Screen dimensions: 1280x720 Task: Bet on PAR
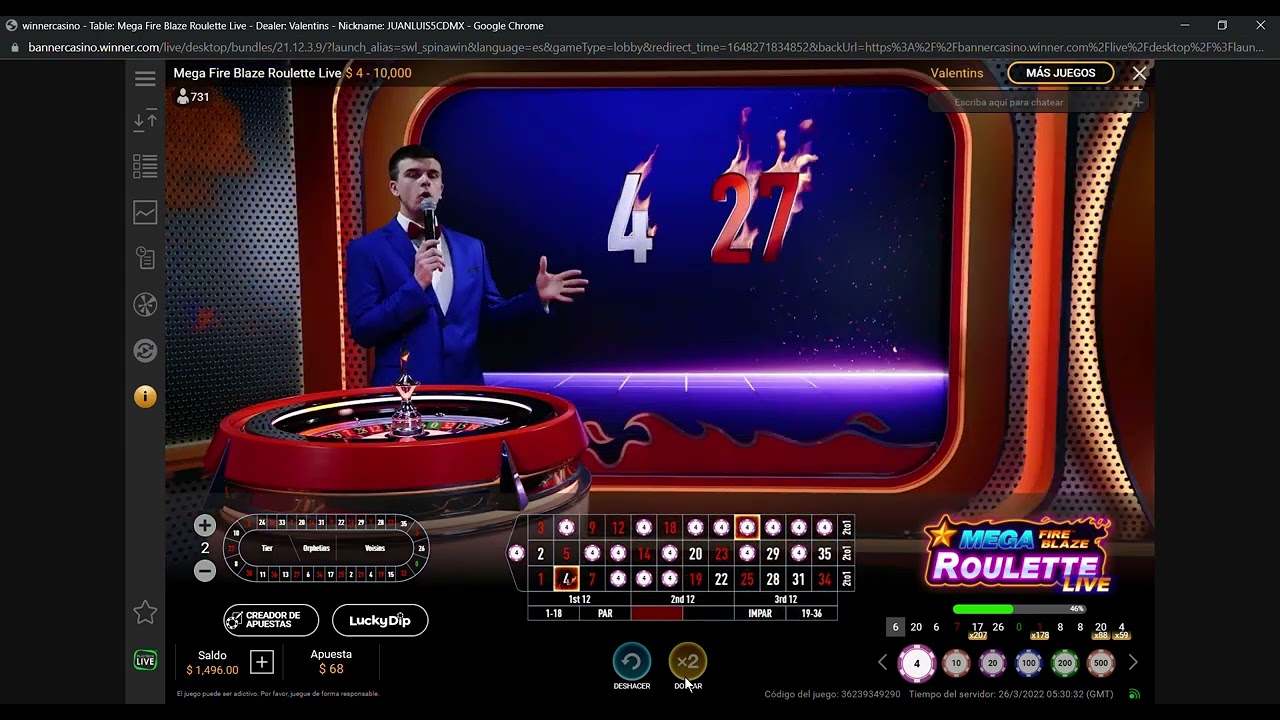[x=605, y=613]
